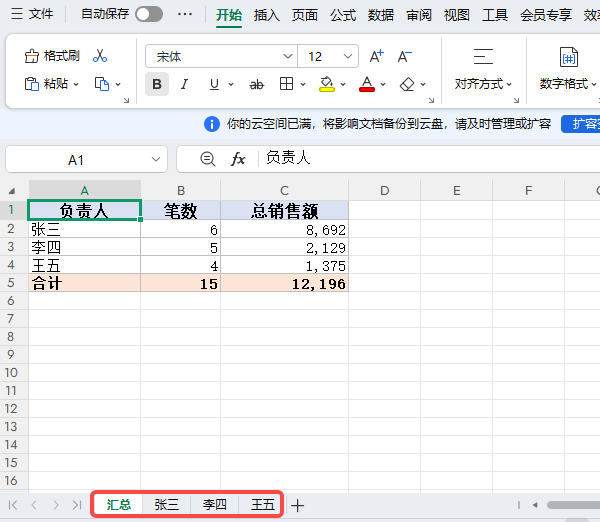Switch to the 李四 sheet tab

(215, 505)
